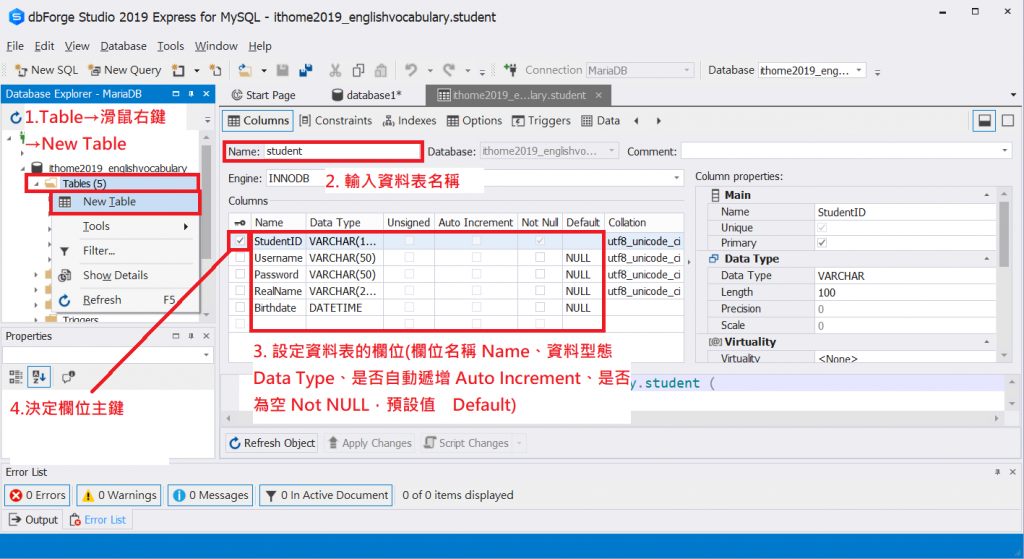Click the Redo arrow icon
This screenshot has height=559, width=1024.
click(x=449, y=70)
